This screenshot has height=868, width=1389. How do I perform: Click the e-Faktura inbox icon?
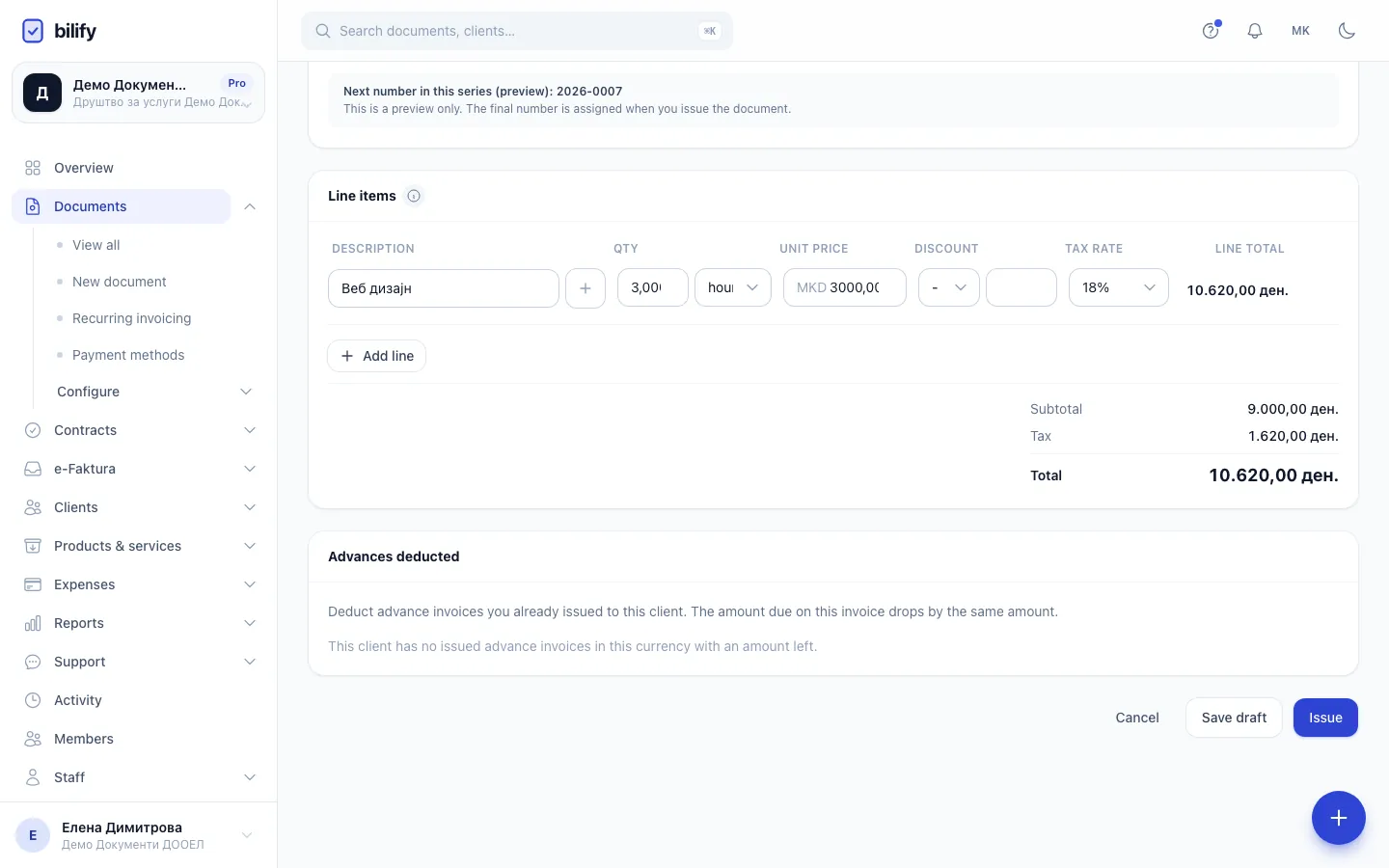point(33,469)
